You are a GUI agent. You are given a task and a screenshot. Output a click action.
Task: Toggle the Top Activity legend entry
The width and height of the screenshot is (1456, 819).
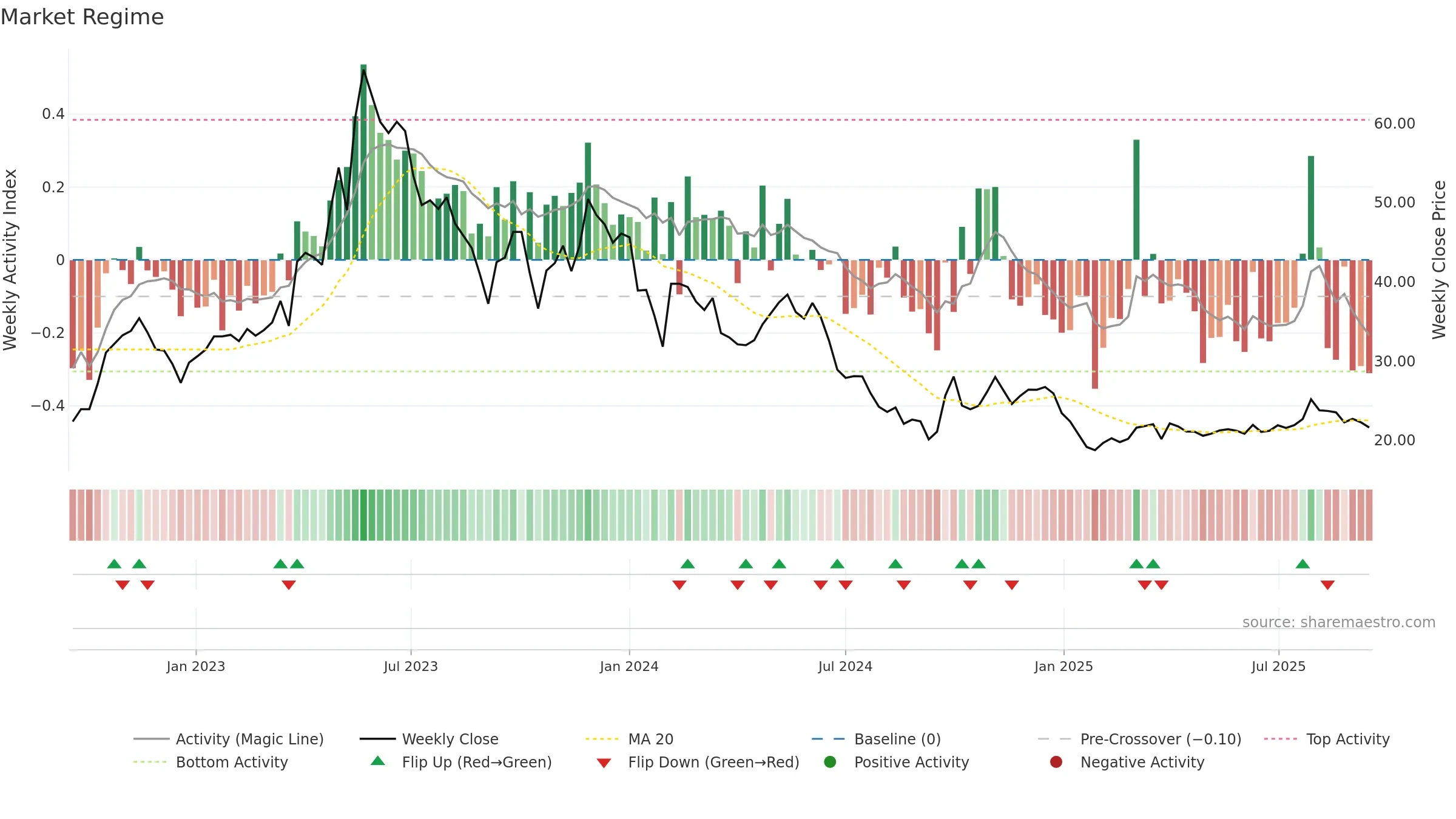click(1327, 739)
